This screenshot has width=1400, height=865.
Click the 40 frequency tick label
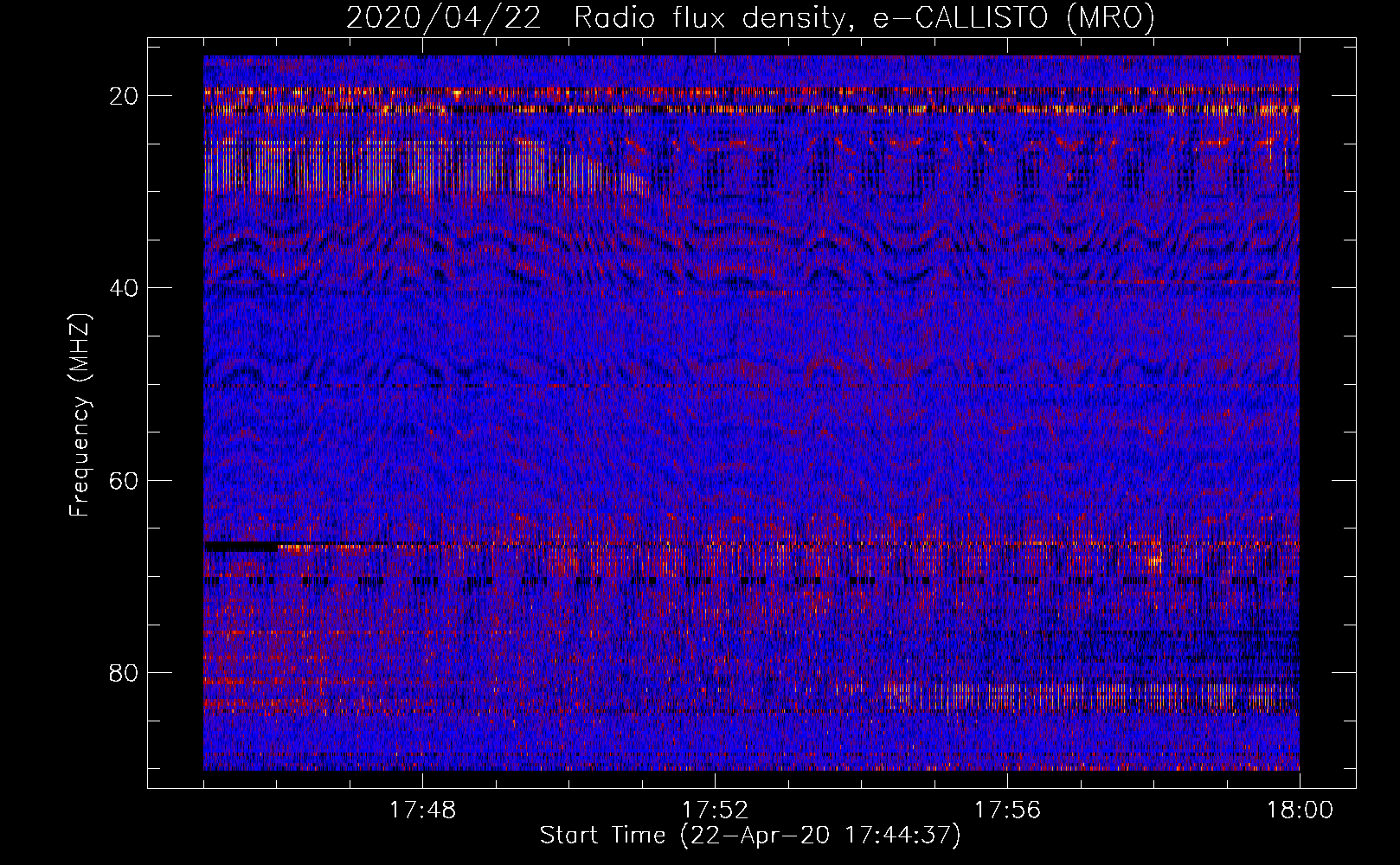125,288
